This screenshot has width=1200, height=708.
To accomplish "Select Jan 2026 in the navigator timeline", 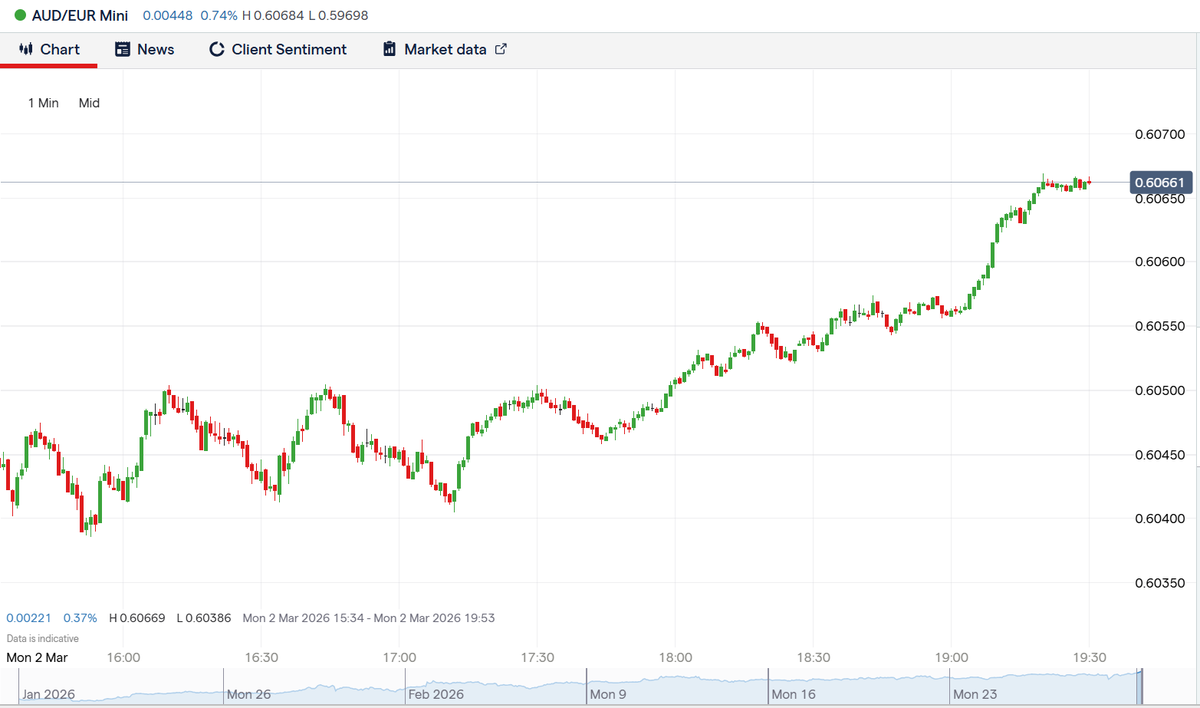I will pos(48,694).
